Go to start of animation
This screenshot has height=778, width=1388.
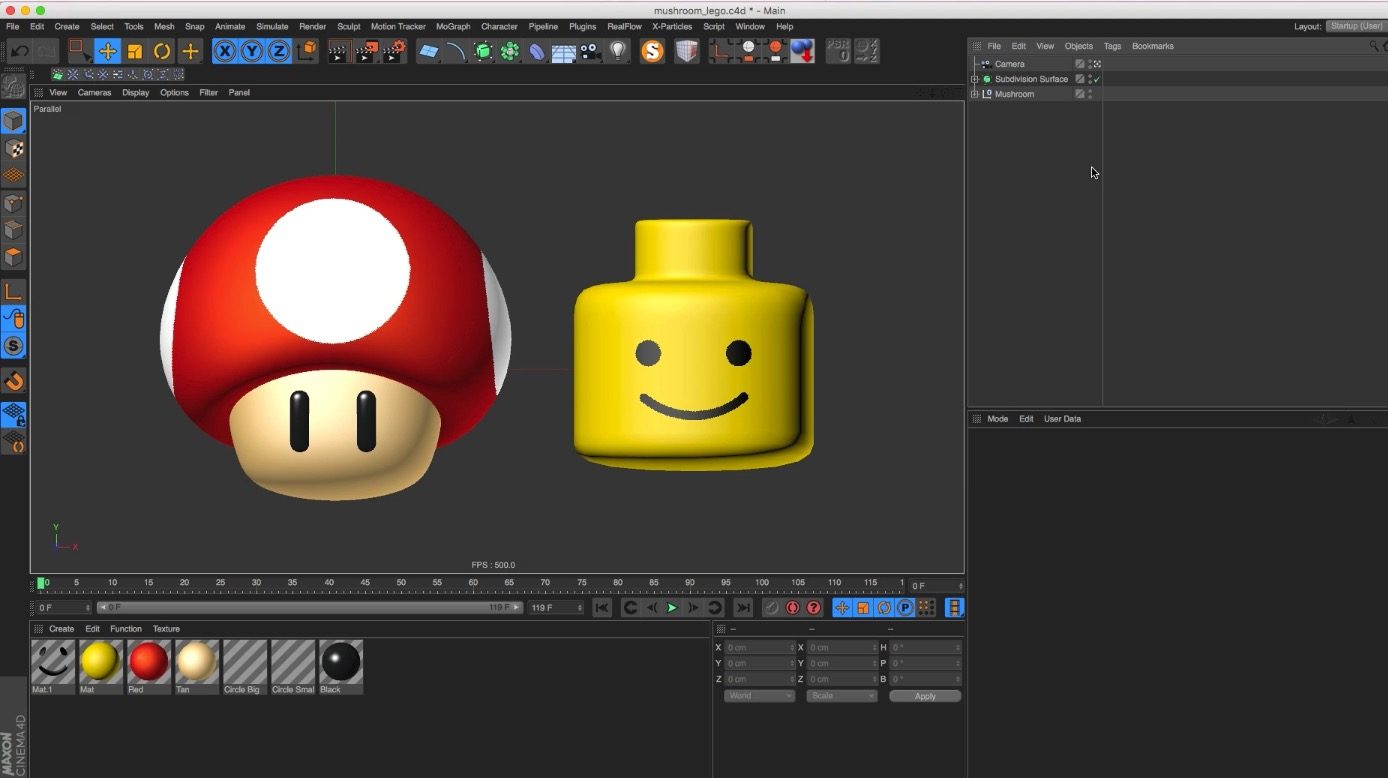click(602, 608)
